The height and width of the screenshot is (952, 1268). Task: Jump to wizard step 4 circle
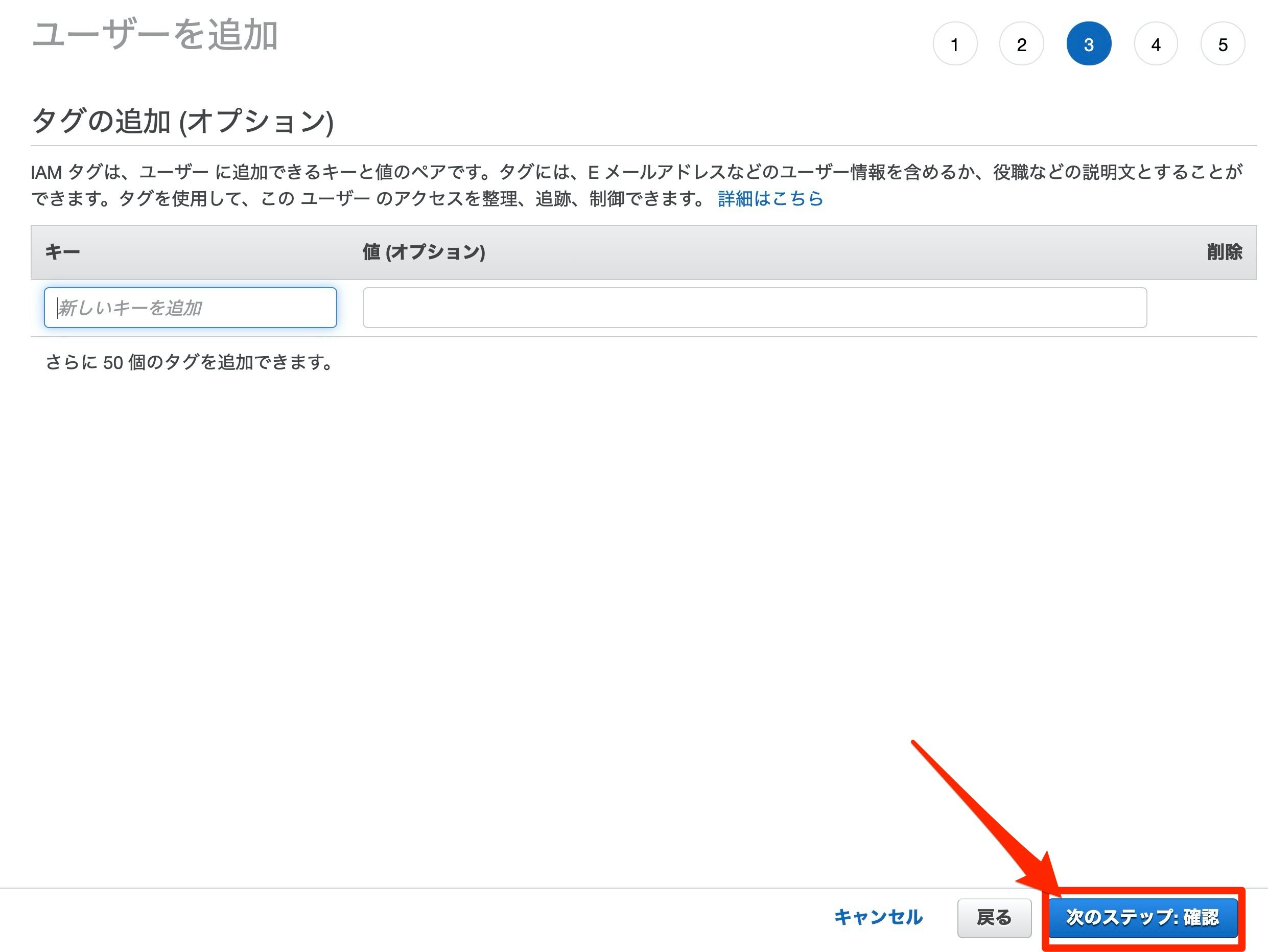(1156, 44)
